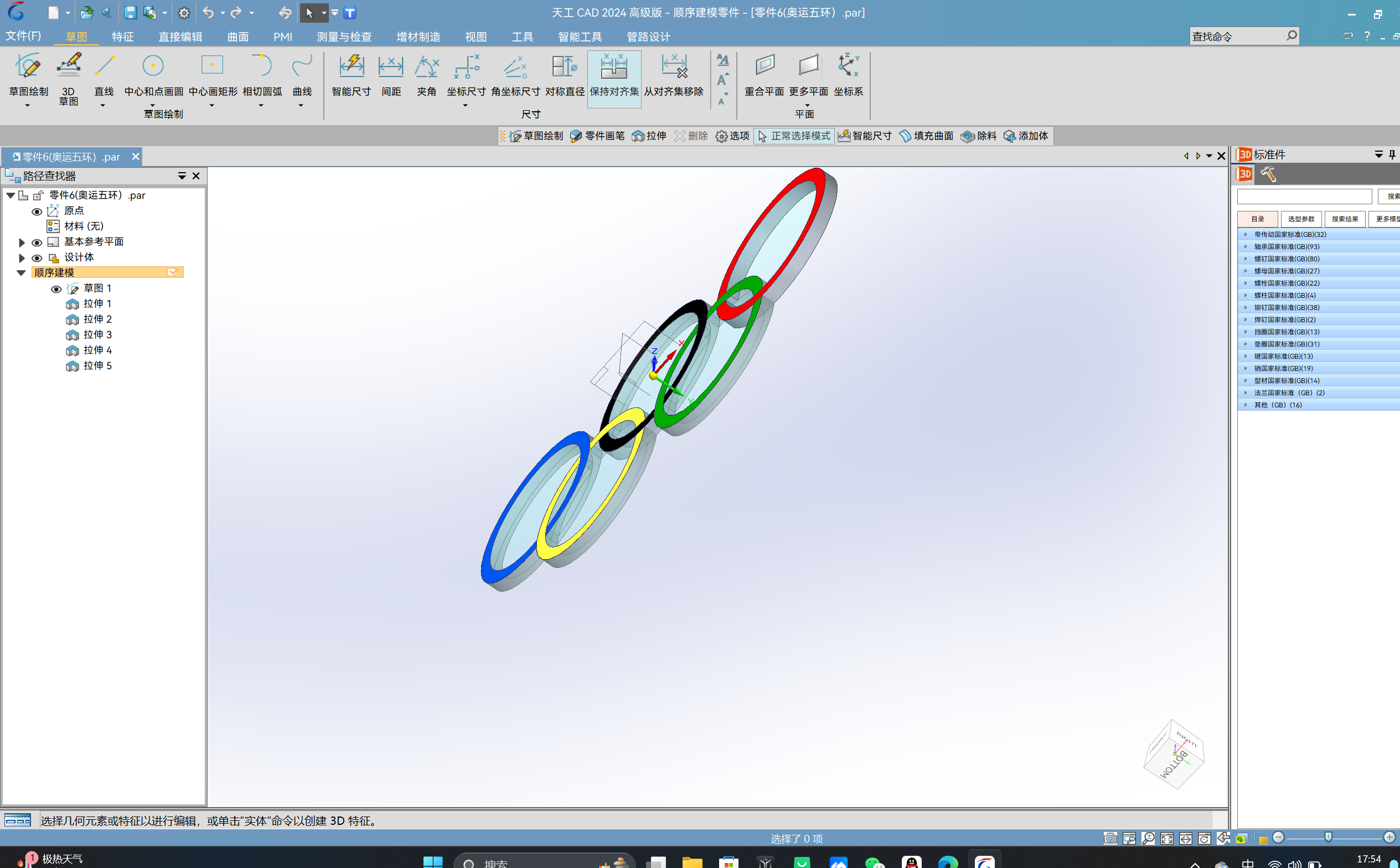
Task: Open the 草图绘制 ribbon tool dropdown arrow
Action: point(28,106)
